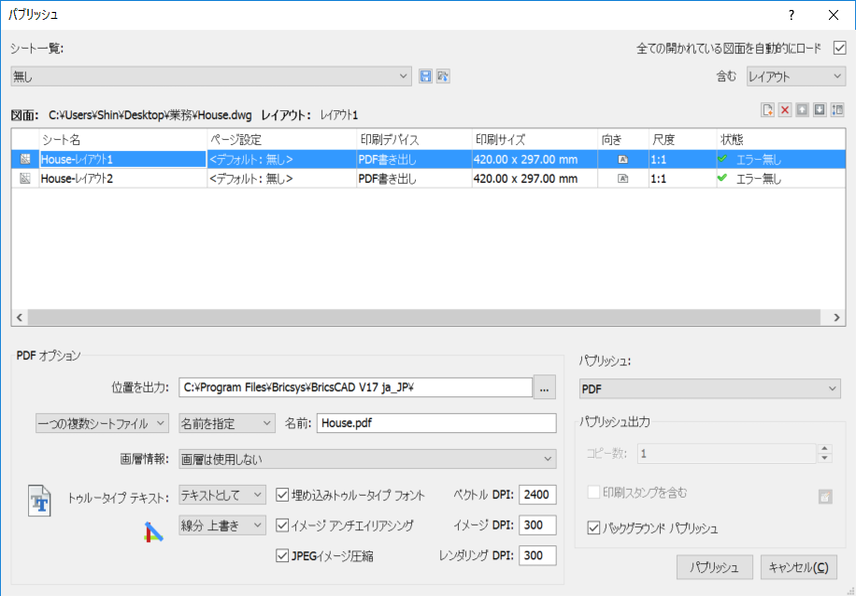
Task: Click the line merge overlap icon
Action: pyautogui.click(x=153, y=532)
